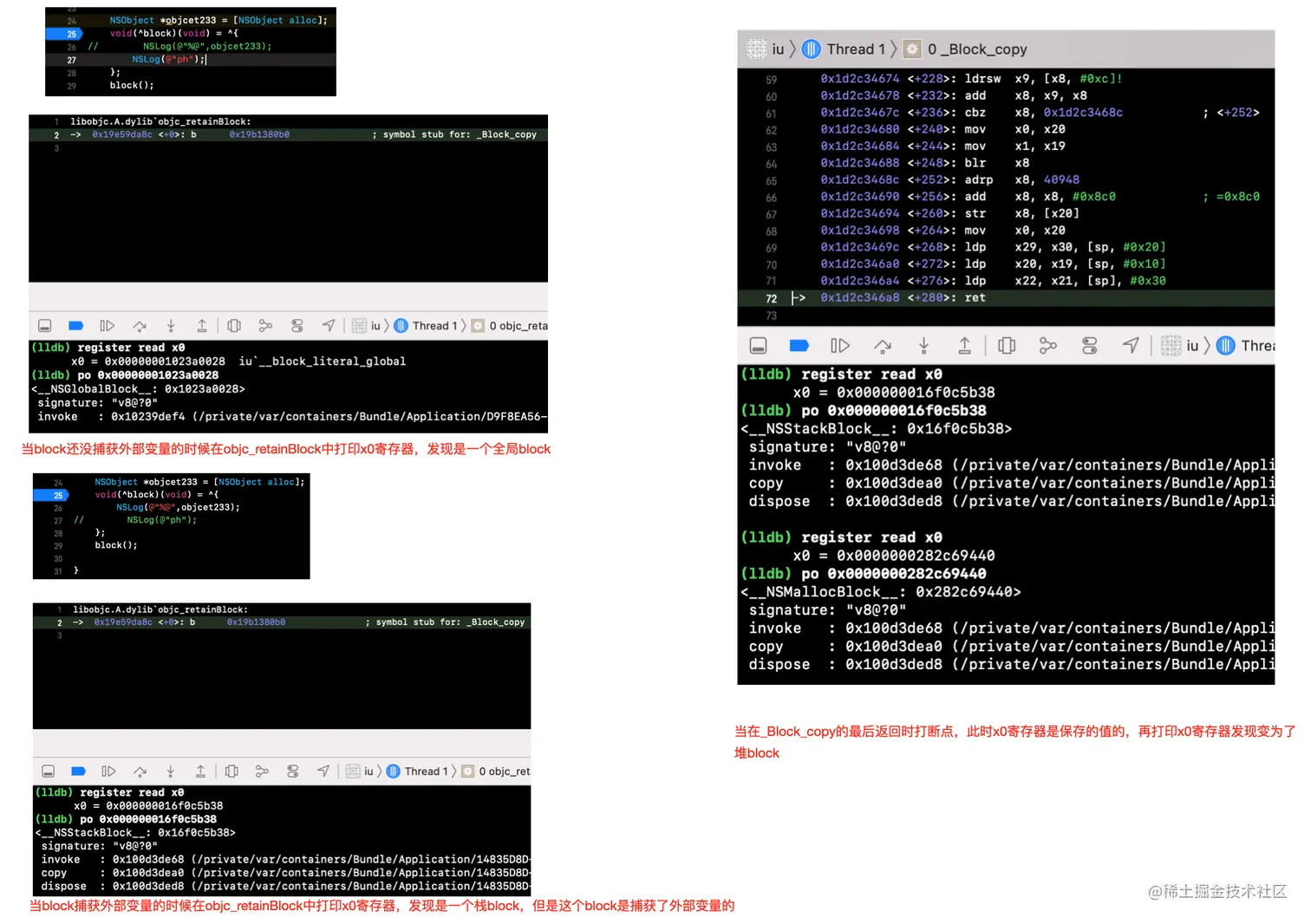Hide the debug area in the lower-left NSStackBlock panel

49,771
